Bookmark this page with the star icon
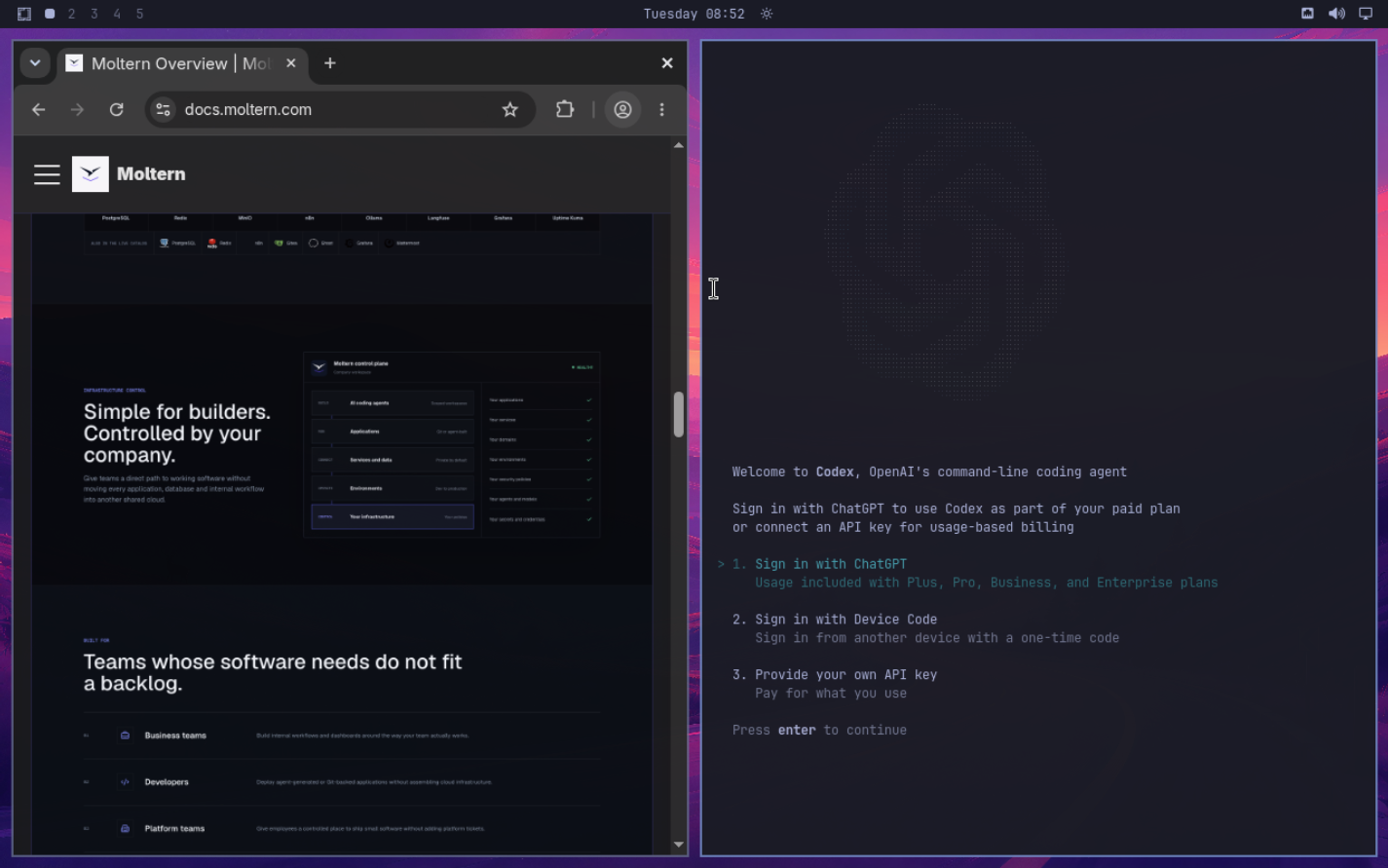Image resolution: width=1389 pixels, height=868 pixels. click(509, 110)
